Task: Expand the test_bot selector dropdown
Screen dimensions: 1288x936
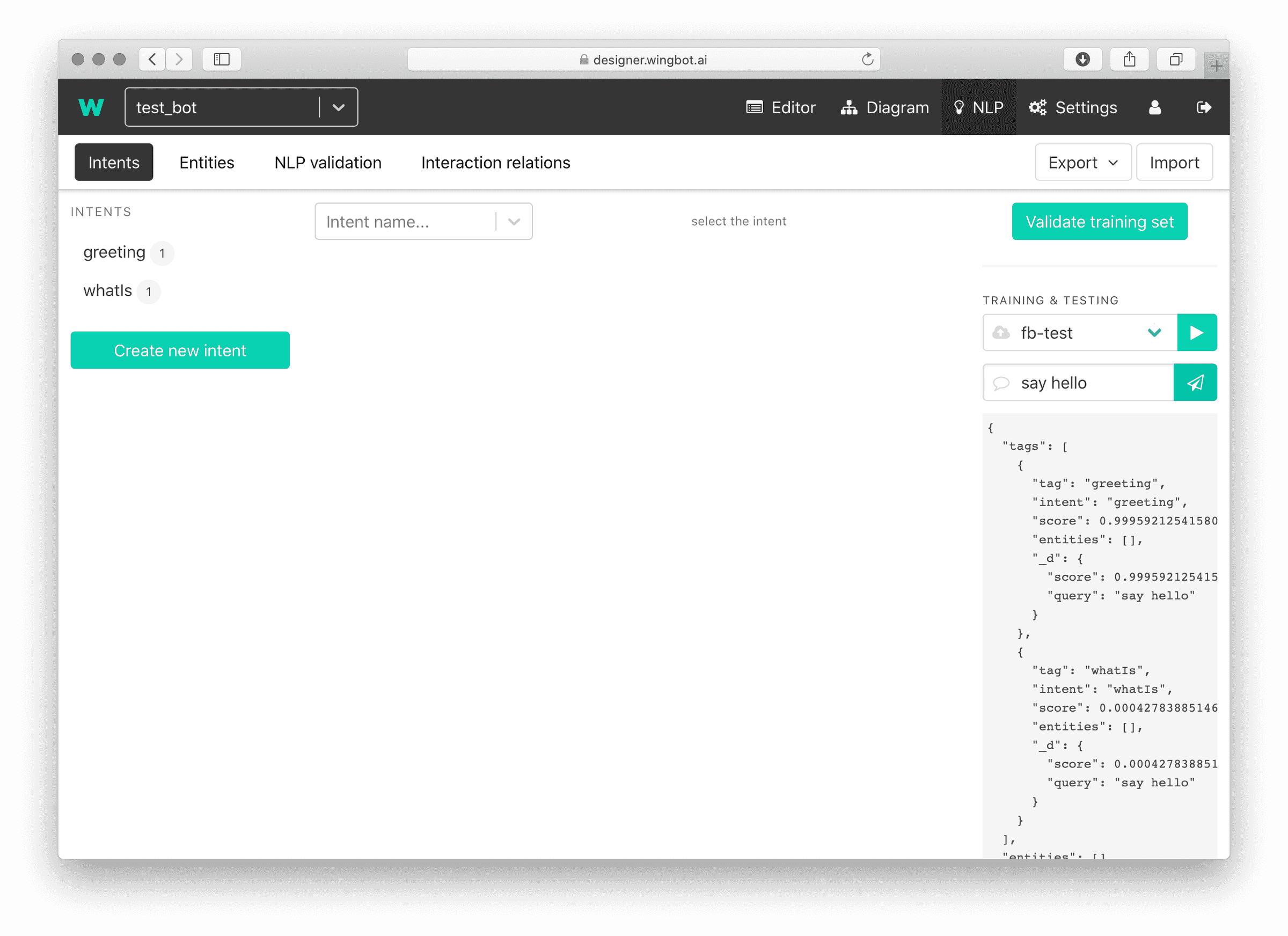Action: pos(339,107)
